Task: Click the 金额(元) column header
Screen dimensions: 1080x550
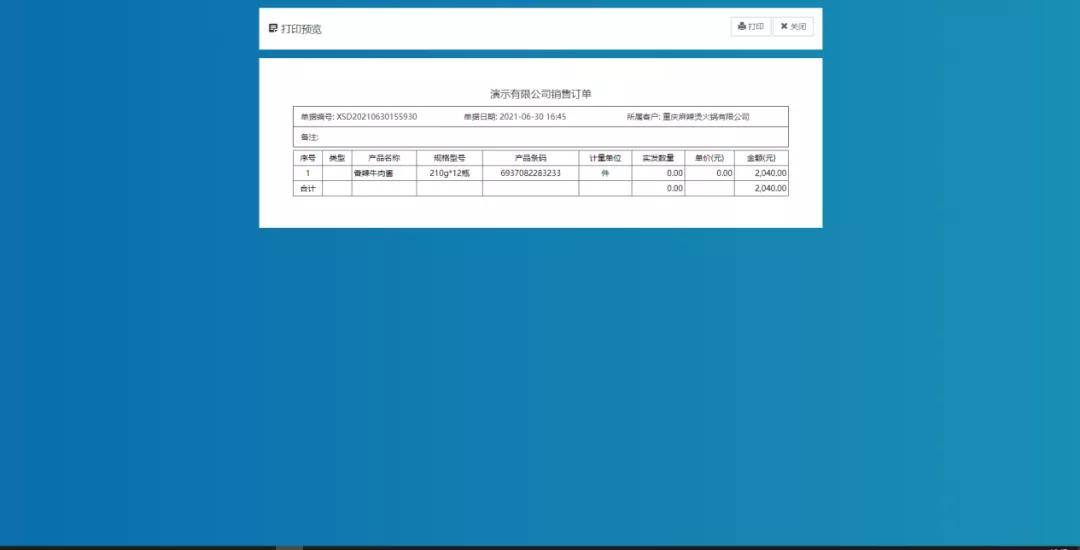Action: pyautogui.click(x=761, y=158)
